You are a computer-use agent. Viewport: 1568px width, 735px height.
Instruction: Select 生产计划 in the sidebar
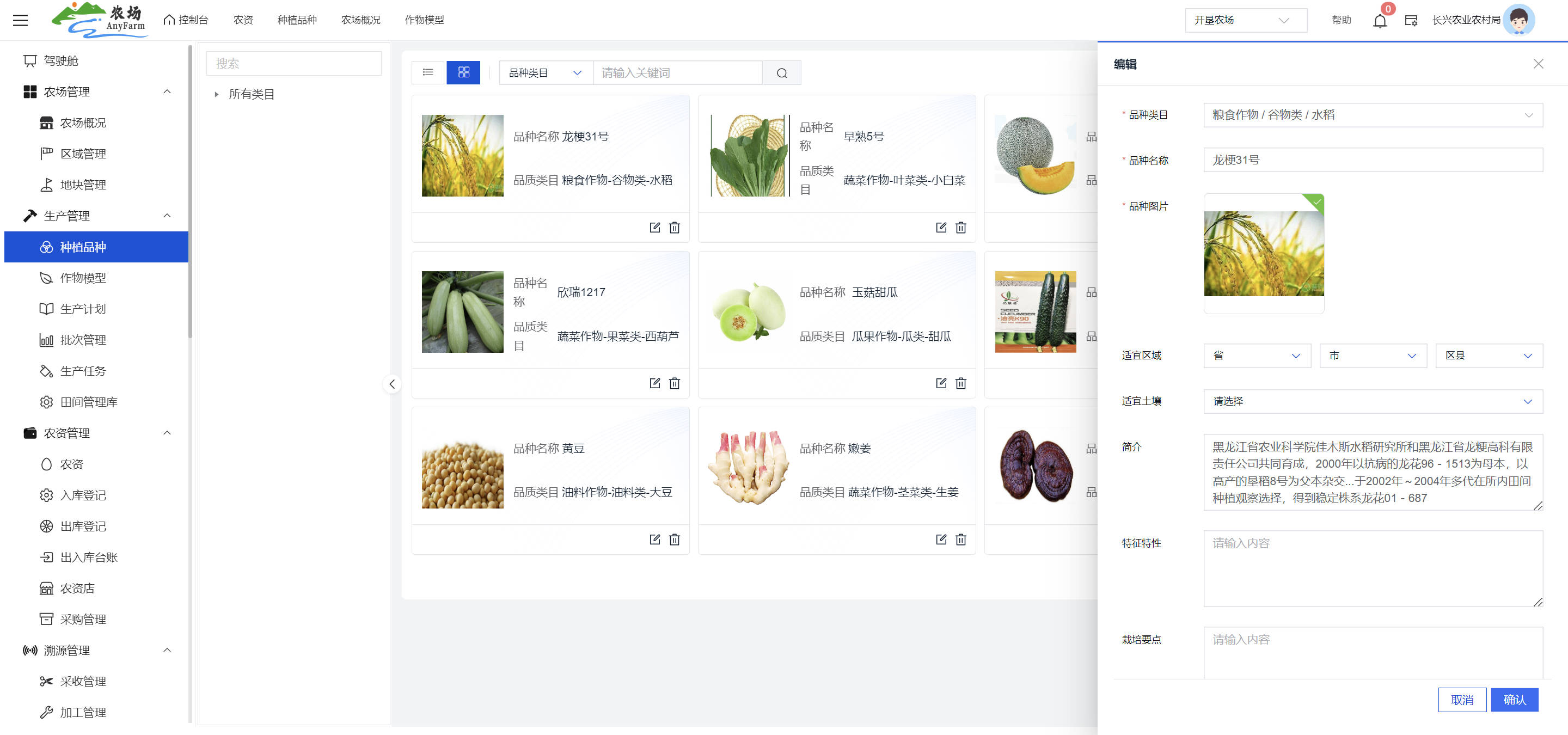coord(83,309)
